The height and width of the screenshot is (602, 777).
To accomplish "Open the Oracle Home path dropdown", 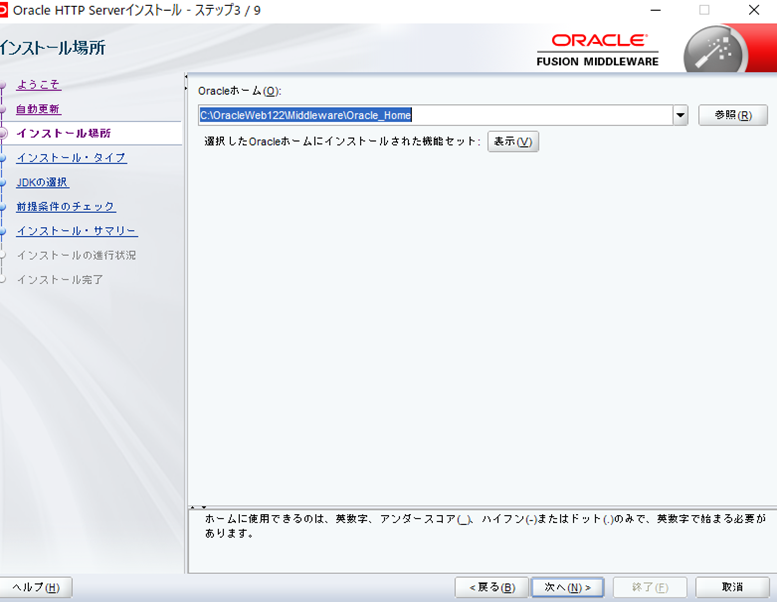I will (x=680, y=115).
